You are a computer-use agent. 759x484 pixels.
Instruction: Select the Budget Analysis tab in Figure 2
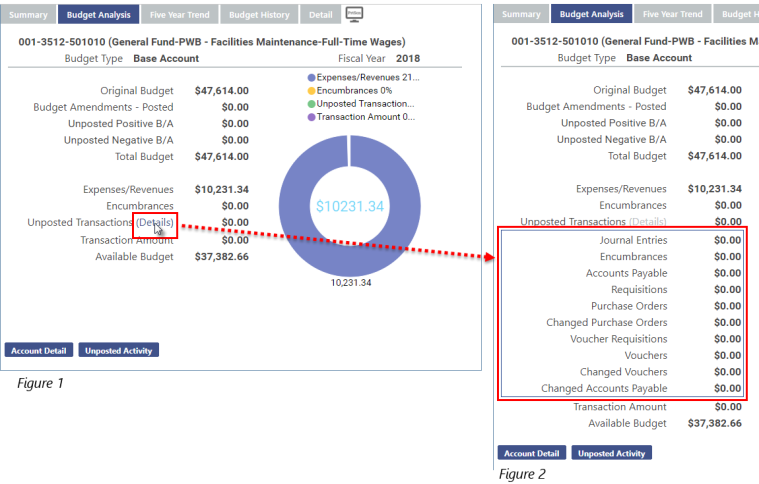(x=592, y=15)
